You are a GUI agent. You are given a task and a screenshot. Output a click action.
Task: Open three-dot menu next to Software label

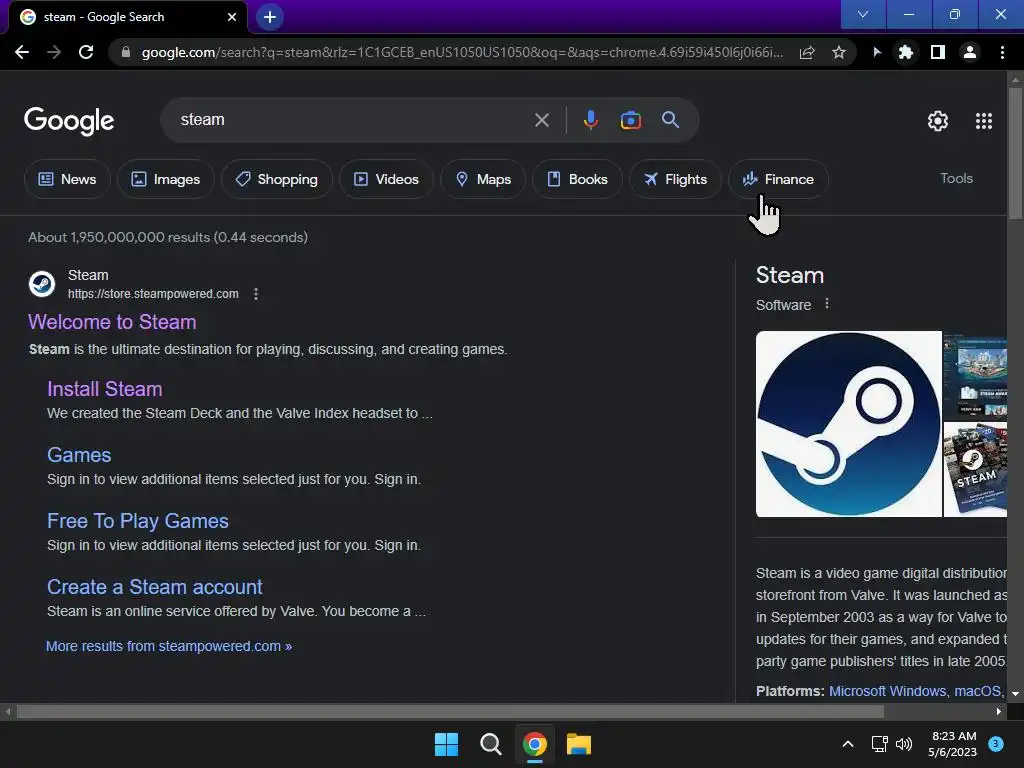(x=827, y=304)
